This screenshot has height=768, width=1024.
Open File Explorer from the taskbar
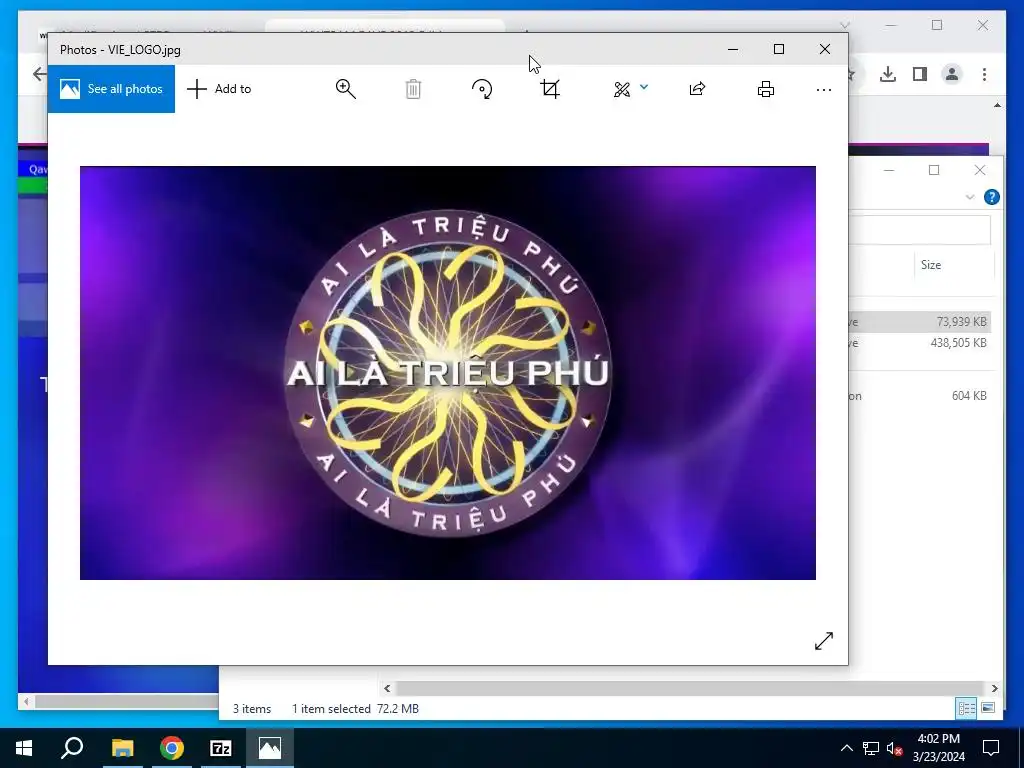(x=122, y=748)
